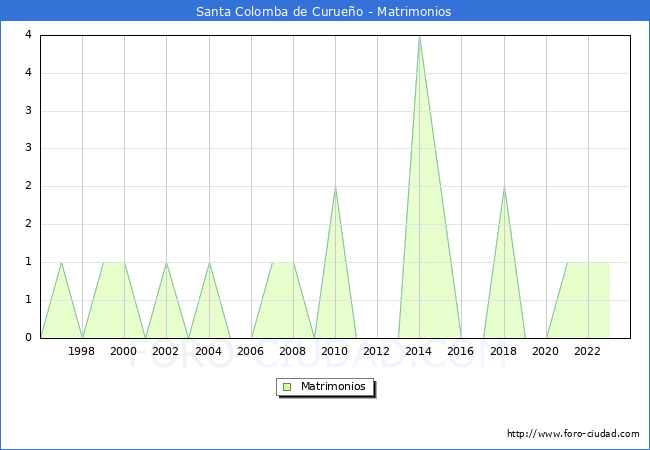The width and height of the screenshot is (650, 450).
Task: Select the 2006 x-axis label
Action: click(x=251, y=351)
